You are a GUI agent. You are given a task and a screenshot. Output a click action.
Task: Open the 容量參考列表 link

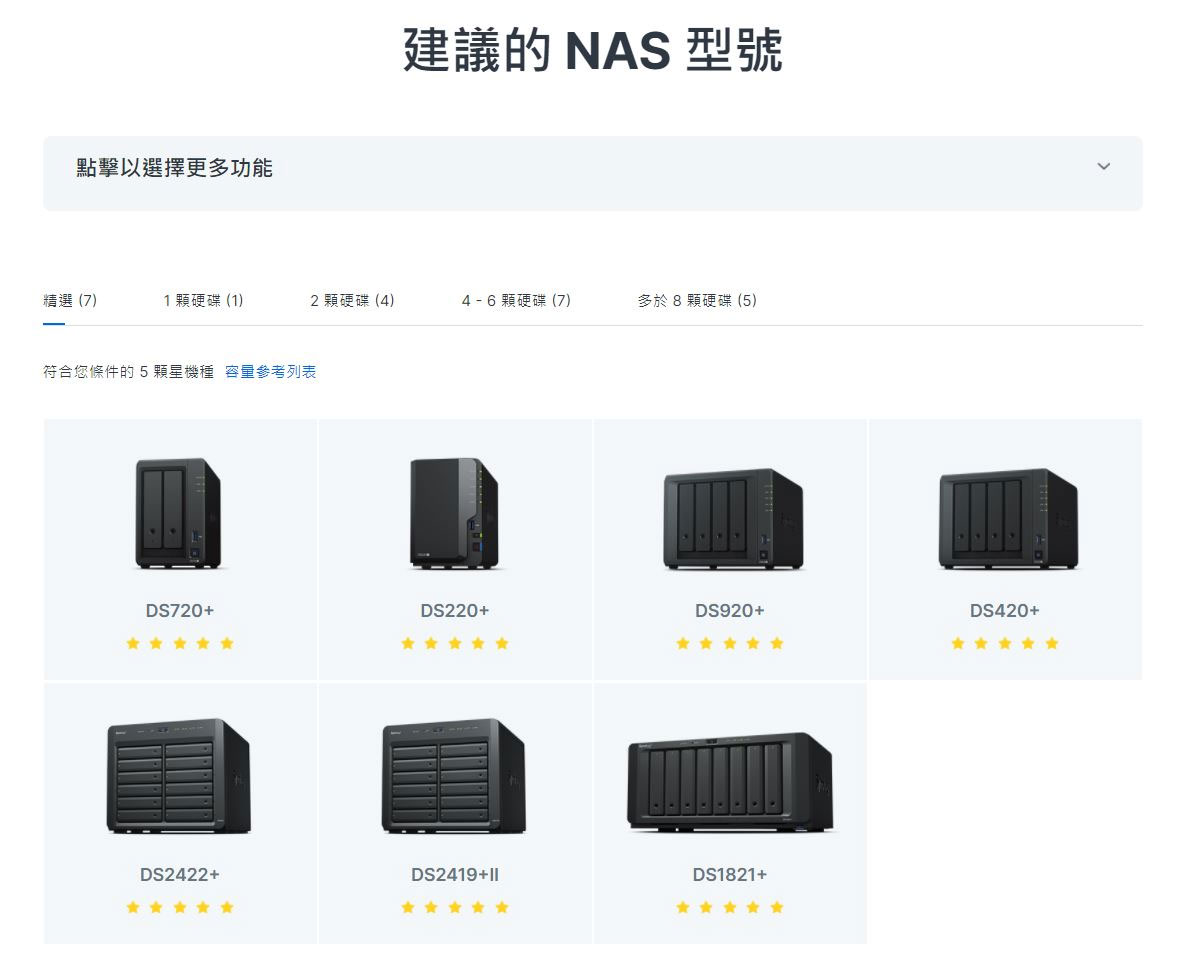click(270, 371)
